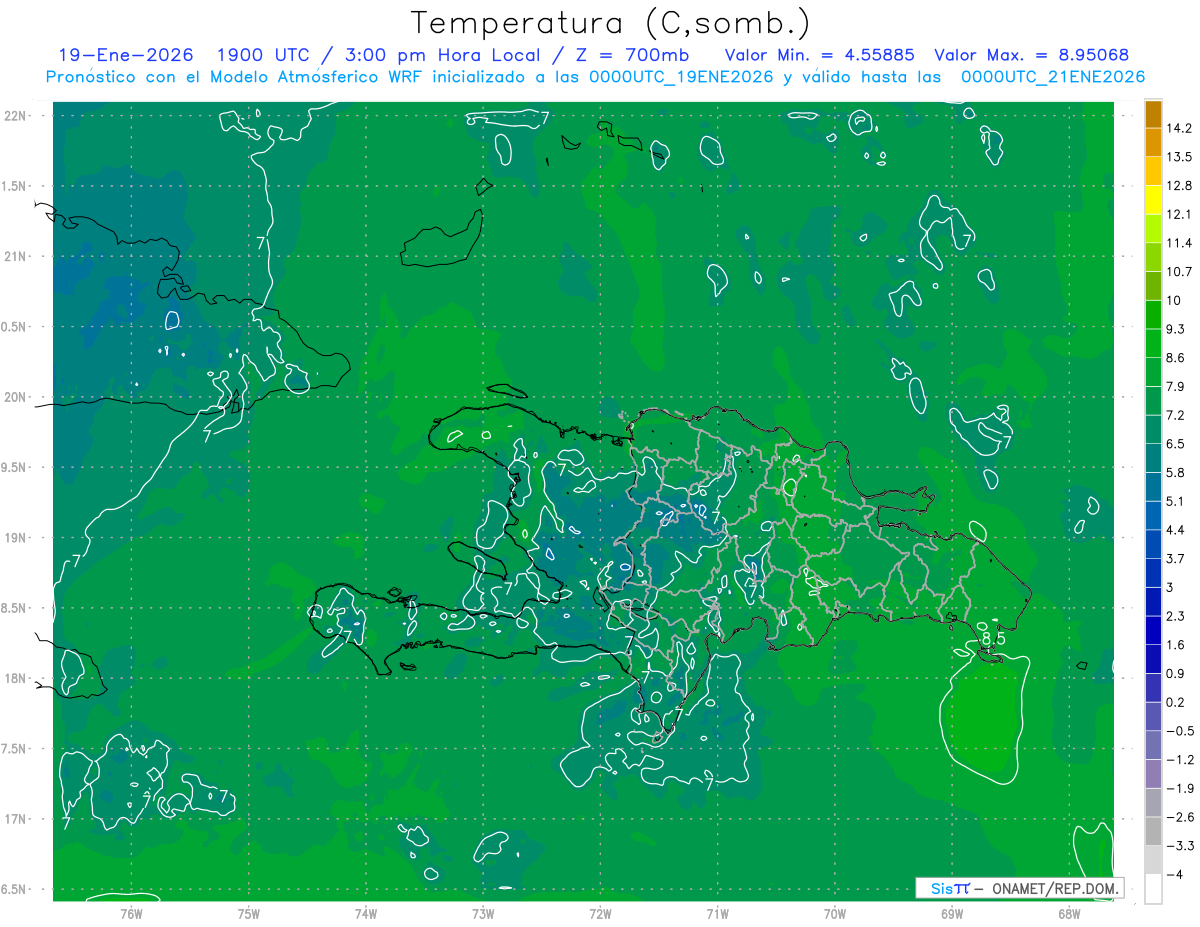Select the '10' colorbar label
The image size is (1200, 927).
1174,301
